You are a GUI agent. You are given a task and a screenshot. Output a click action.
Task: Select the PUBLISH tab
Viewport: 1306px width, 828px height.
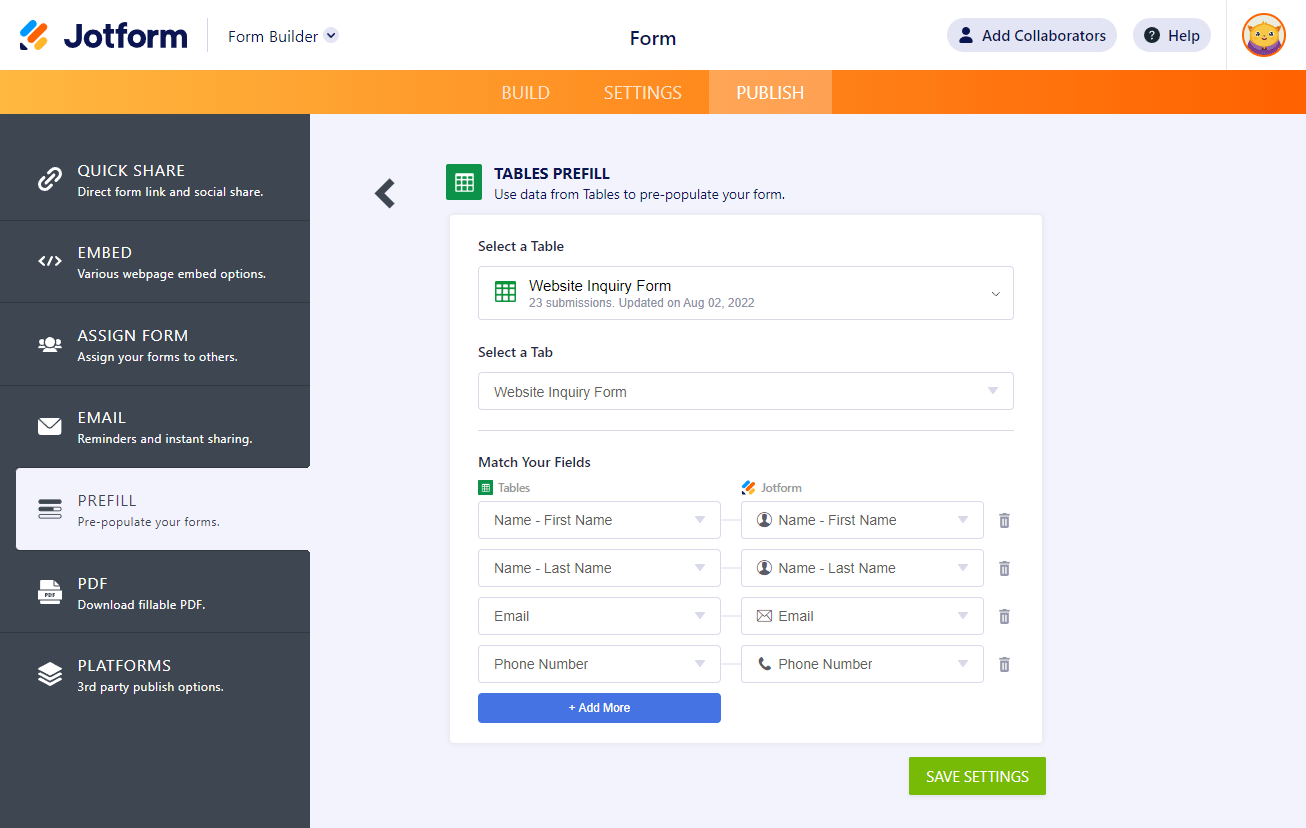tap(770, 92)
